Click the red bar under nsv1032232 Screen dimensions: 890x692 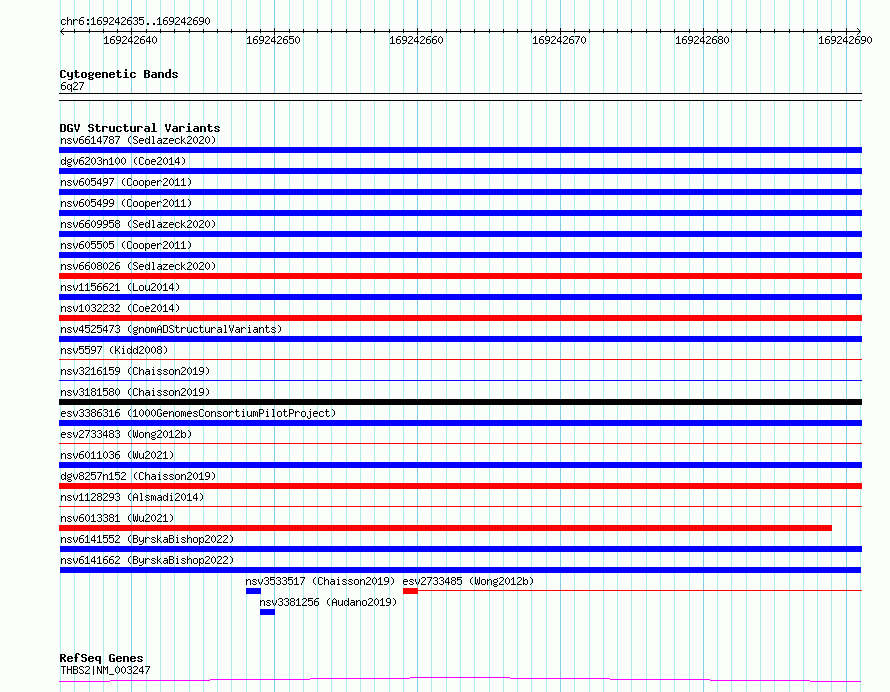[460, 318]
